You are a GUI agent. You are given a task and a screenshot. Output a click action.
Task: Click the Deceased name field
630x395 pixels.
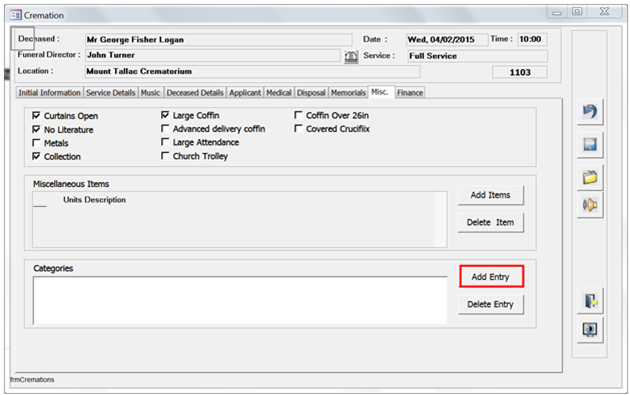click(x=219, y=40)
